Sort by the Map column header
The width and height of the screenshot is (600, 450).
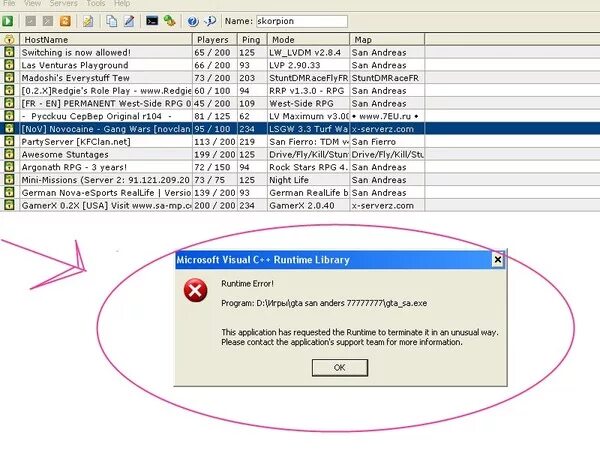(x=387, y=39)
